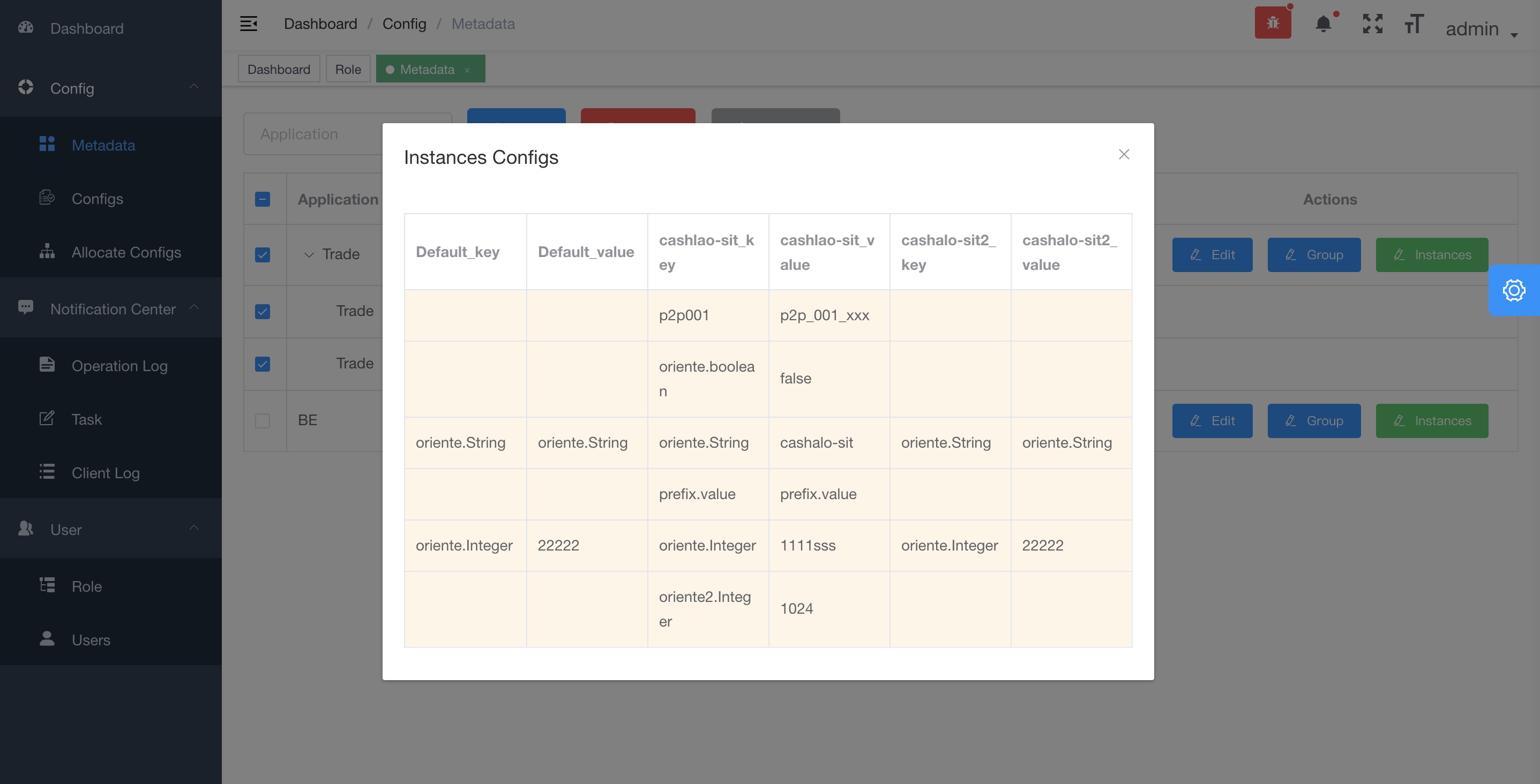Click the blue settings gear button
The image size is (1540, 784).
coord(1514,290)
